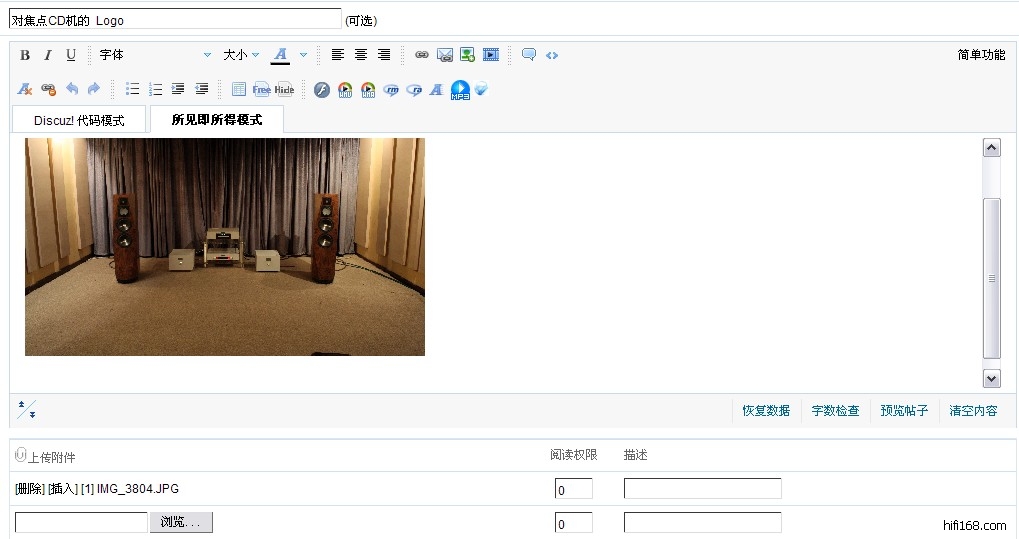Expand the font color dropdown arrow
Screen dimensions: 1019x539
click(303, 55)
